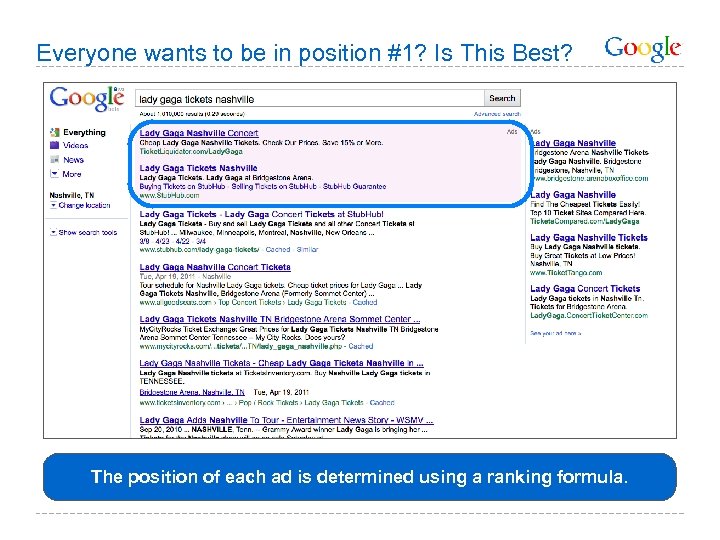This screenshot has width=720, height=540.
Task: Click www.TicketTango.com URL text
Action: pos(566,273)
